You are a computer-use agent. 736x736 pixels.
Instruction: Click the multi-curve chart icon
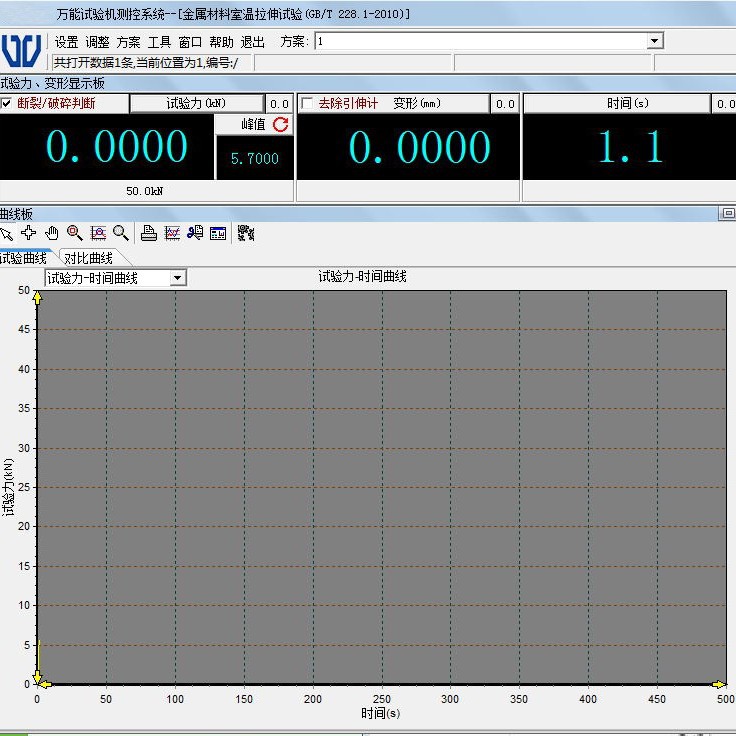click(172, 233)
